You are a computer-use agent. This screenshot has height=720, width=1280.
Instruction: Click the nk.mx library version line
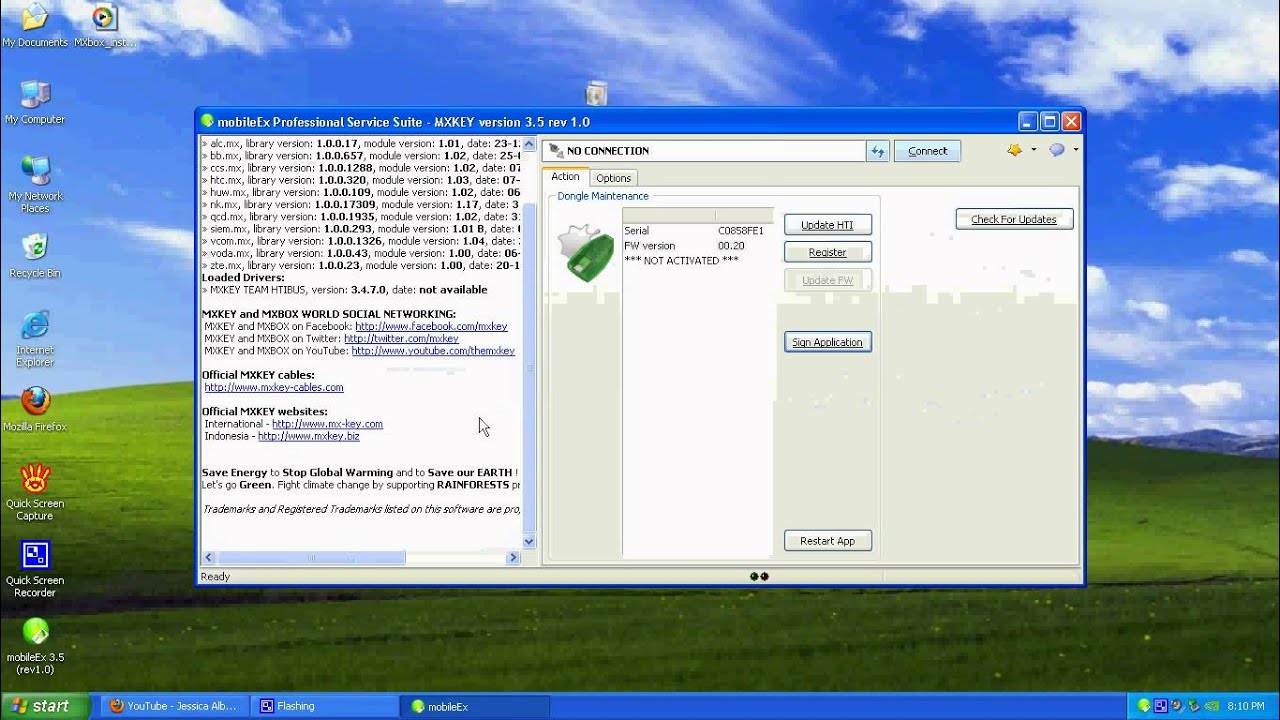(361, 204)
